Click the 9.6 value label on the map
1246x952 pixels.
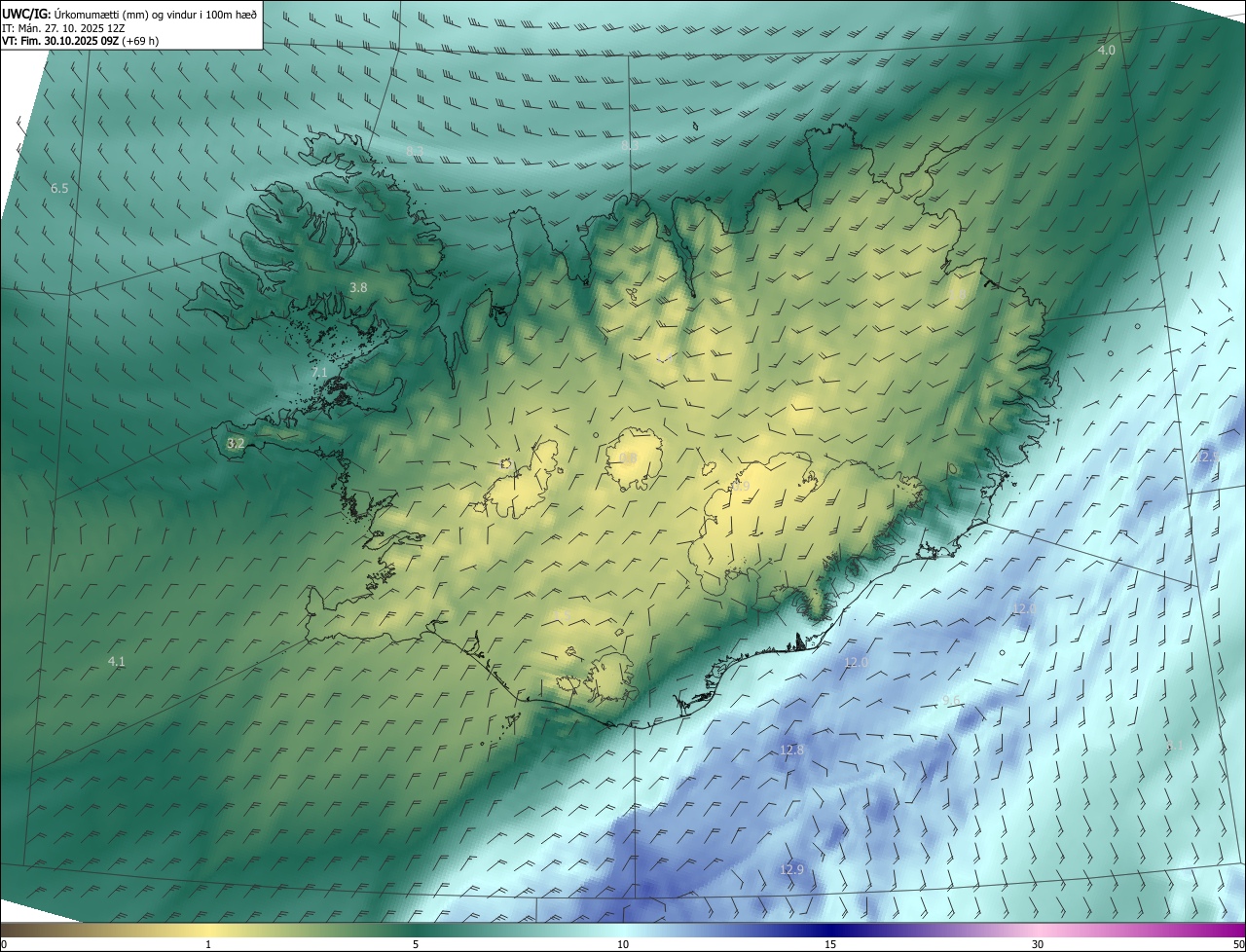[952, 701]
